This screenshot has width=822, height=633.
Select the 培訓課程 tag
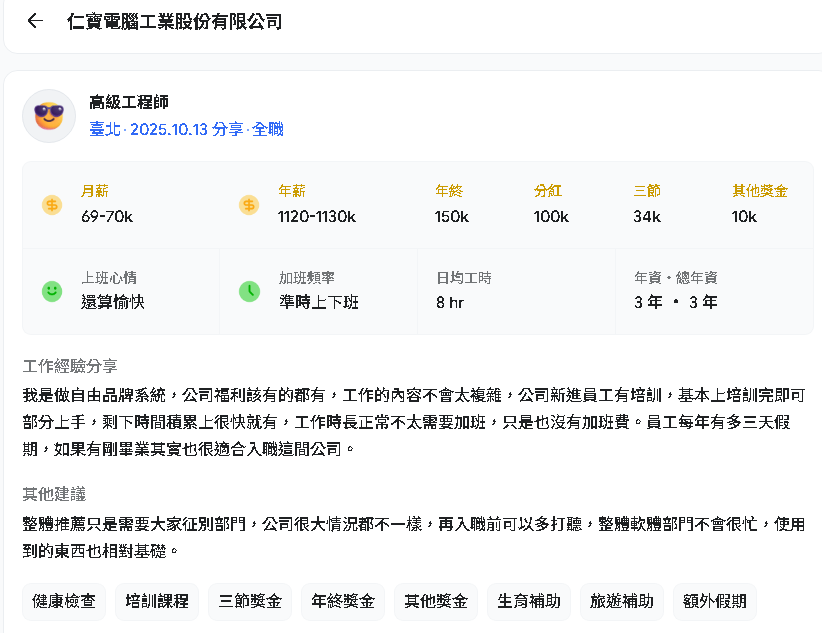tap(157, 601)
